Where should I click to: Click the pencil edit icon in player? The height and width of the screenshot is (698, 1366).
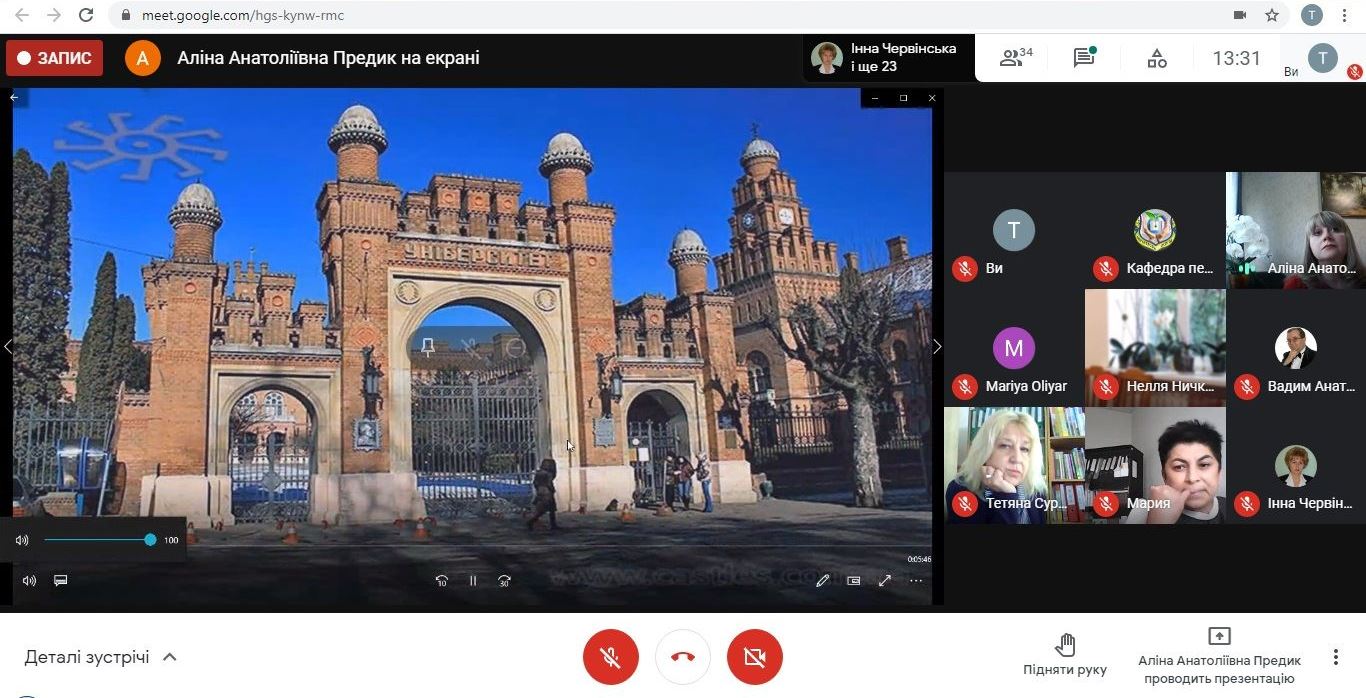[x=823, y=580]
